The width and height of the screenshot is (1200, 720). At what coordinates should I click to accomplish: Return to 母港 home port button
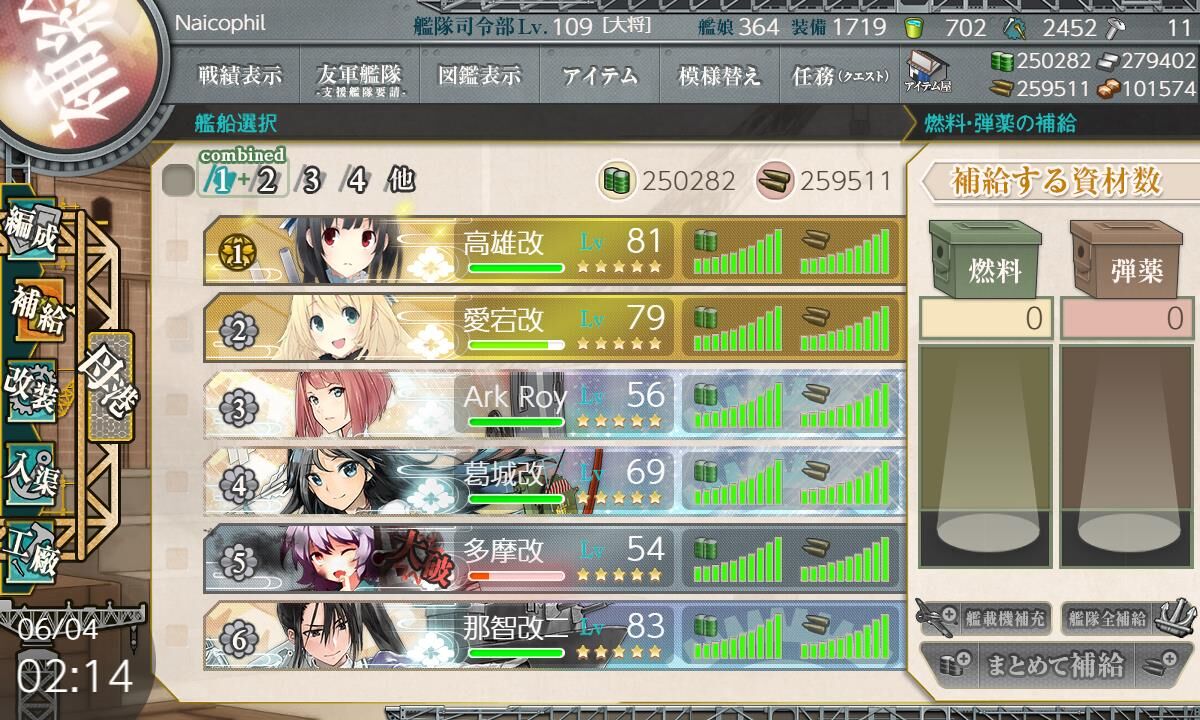(108, 385)
